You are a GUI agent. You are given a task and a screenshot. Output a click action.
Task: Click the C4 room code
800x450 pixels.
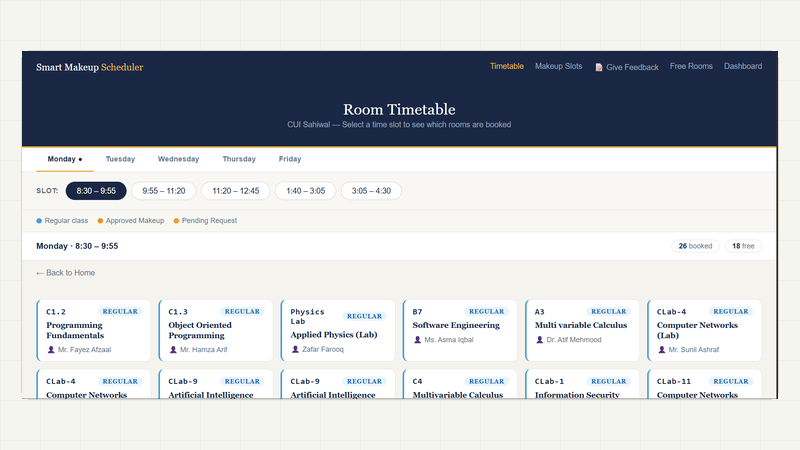[x=417, y=381]
